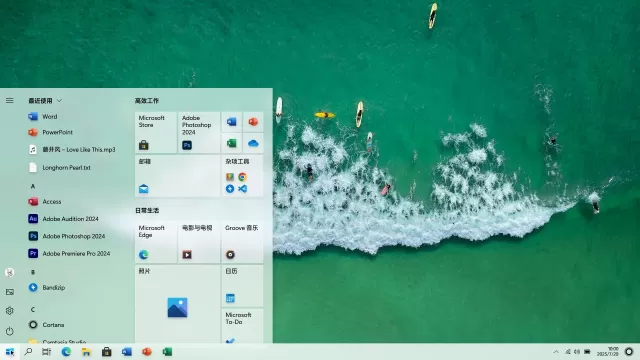Open the small OneDrive tile
Viewport: 640px width, 360px height.
point(253,143)
